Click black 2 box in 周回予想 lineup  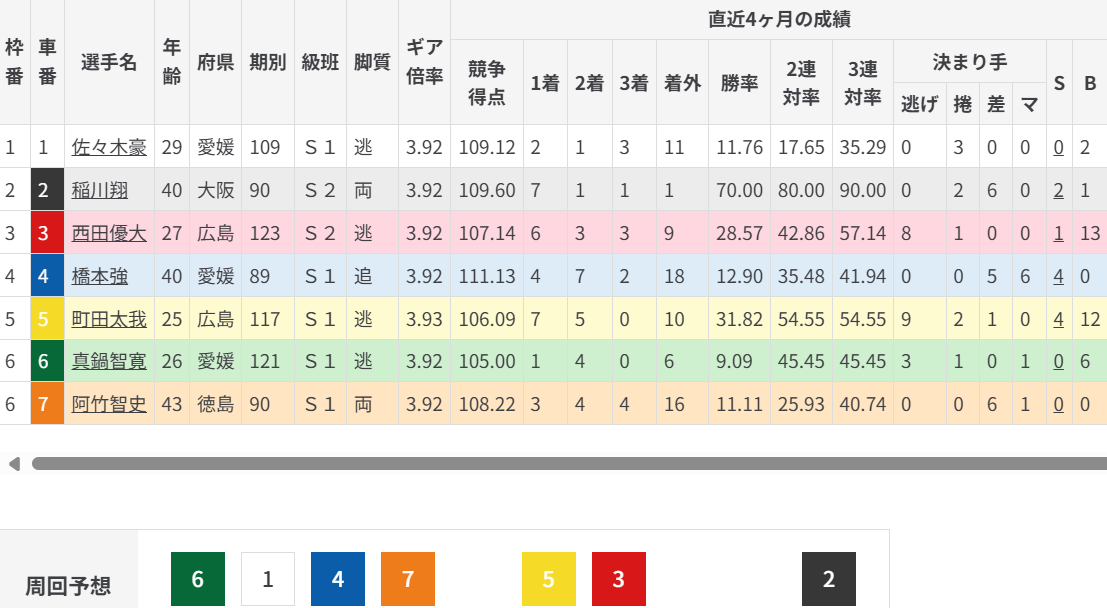click(x=828, y=579)
